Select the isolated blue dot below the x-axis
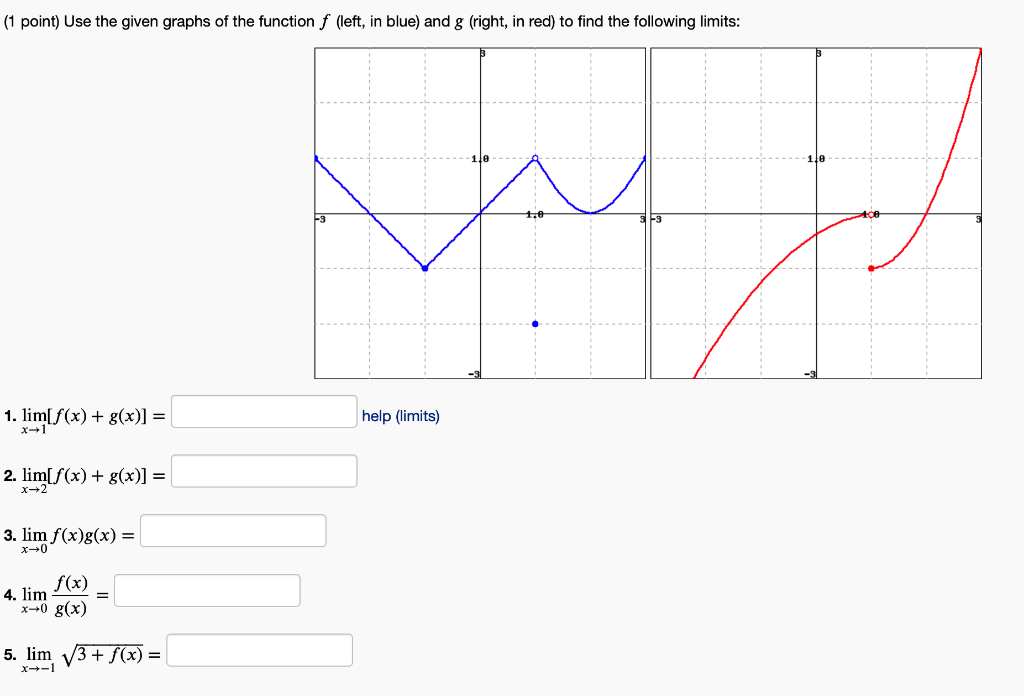 click(x=536, y=323)
